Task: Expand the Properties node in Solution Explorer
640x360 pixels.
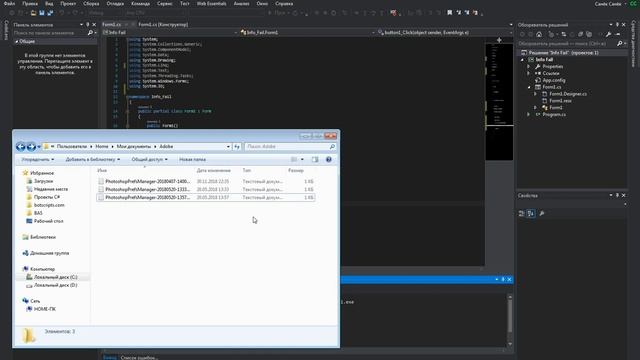Action: (x=529, y=67)
